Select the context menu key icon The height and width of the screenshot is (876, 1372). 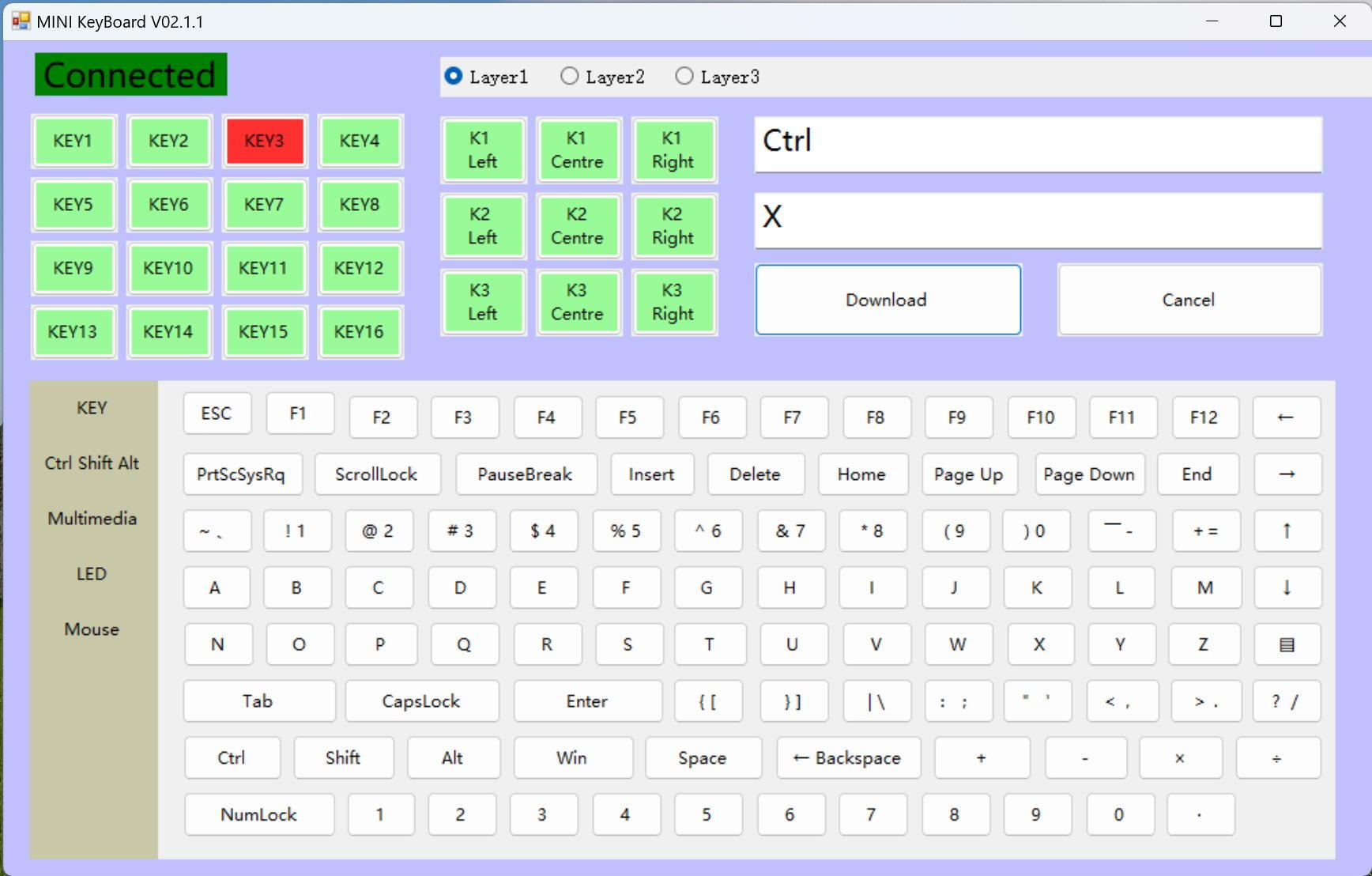[1286, 644]
